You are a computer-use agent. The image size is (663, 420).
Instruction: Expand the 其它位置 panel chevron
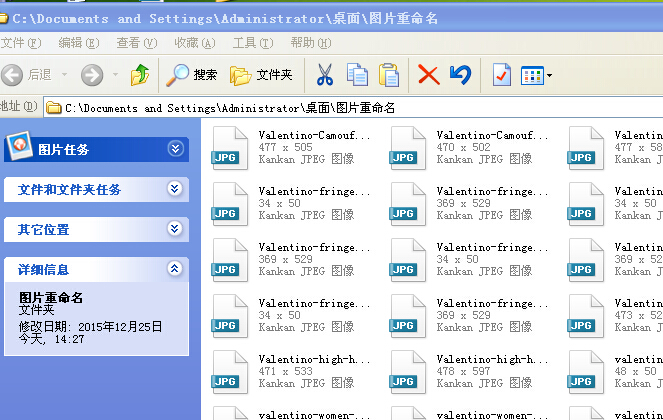[174, 229]
